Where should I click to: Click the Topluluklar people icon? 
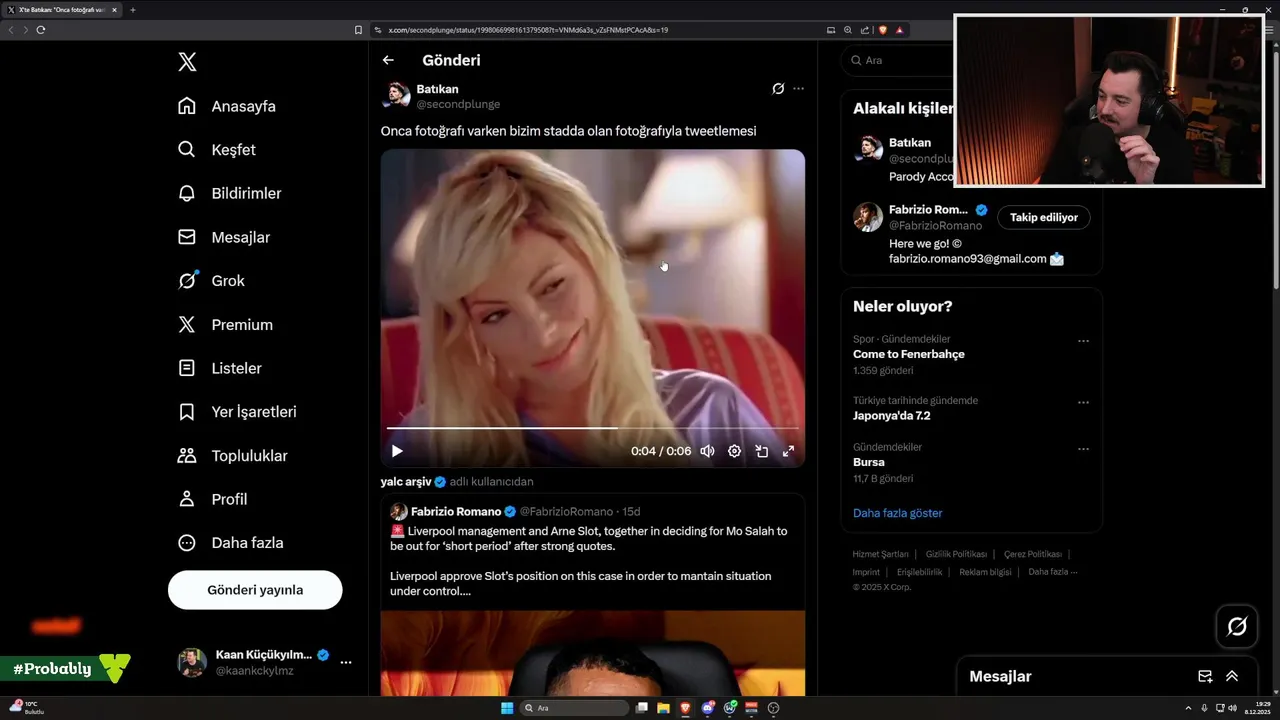(187, 456)
